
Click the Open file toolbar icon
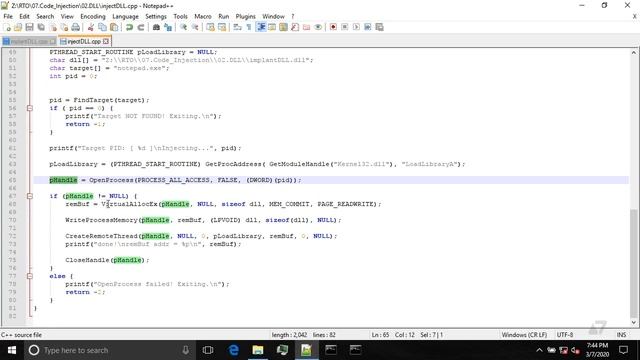pyautogui.click(x=18, y=27)
